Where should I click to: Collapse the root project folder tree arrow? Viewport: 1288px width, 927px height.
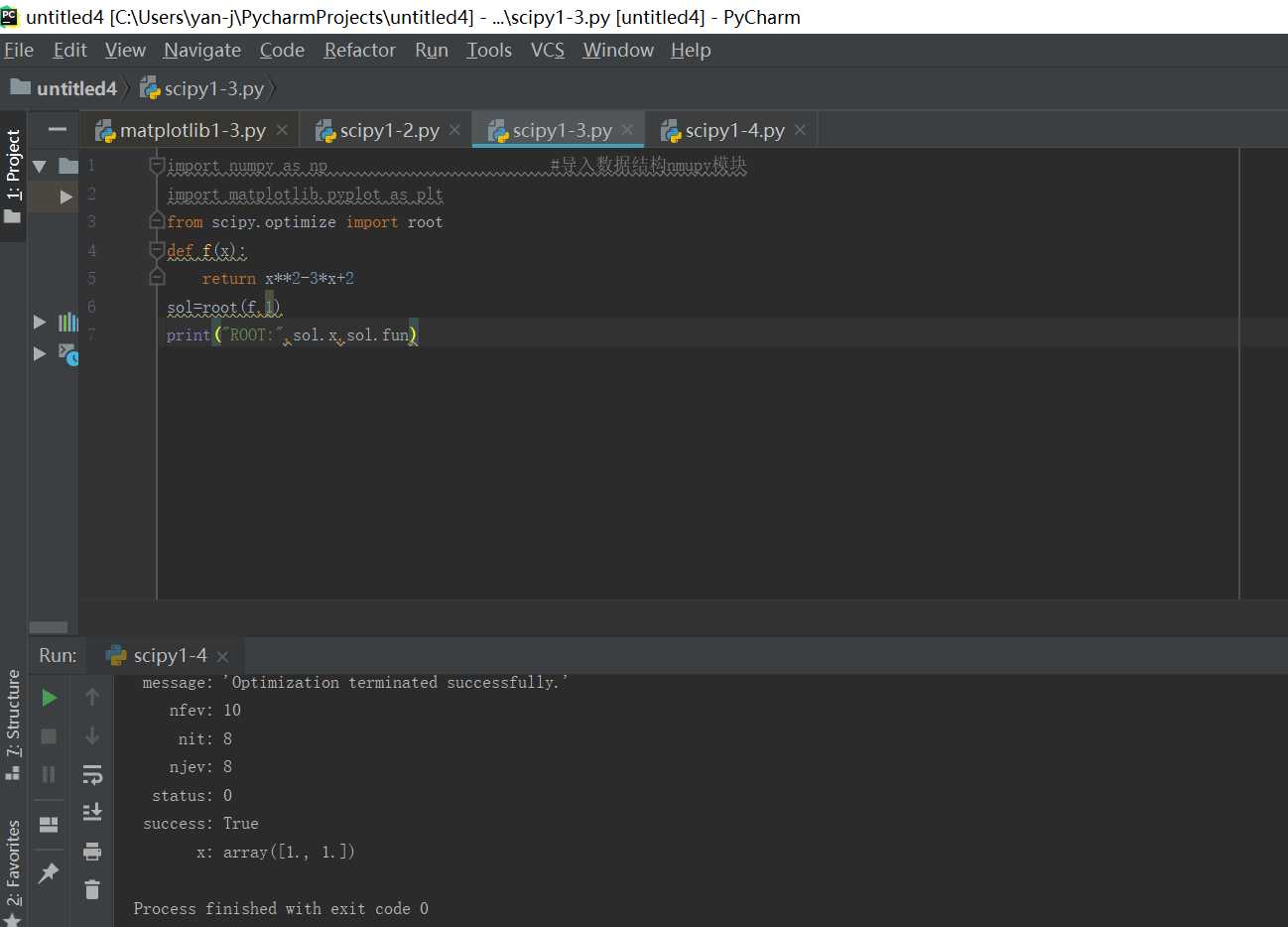40,166
